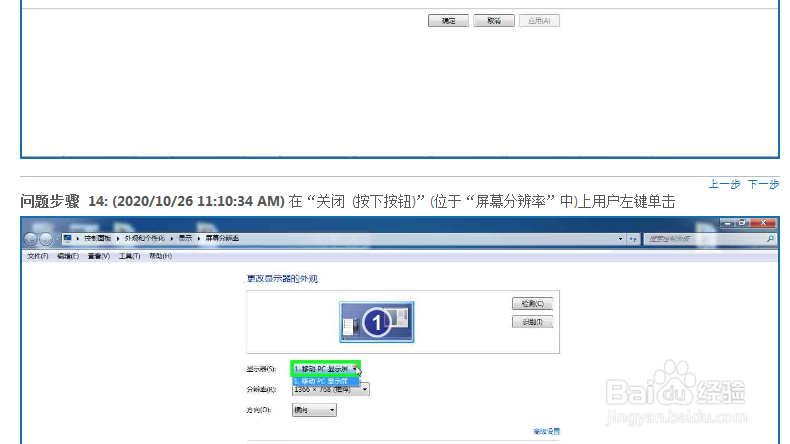Minimize the screen resolution window
This screenshot has height=444, width=790.
pos(727,222)
